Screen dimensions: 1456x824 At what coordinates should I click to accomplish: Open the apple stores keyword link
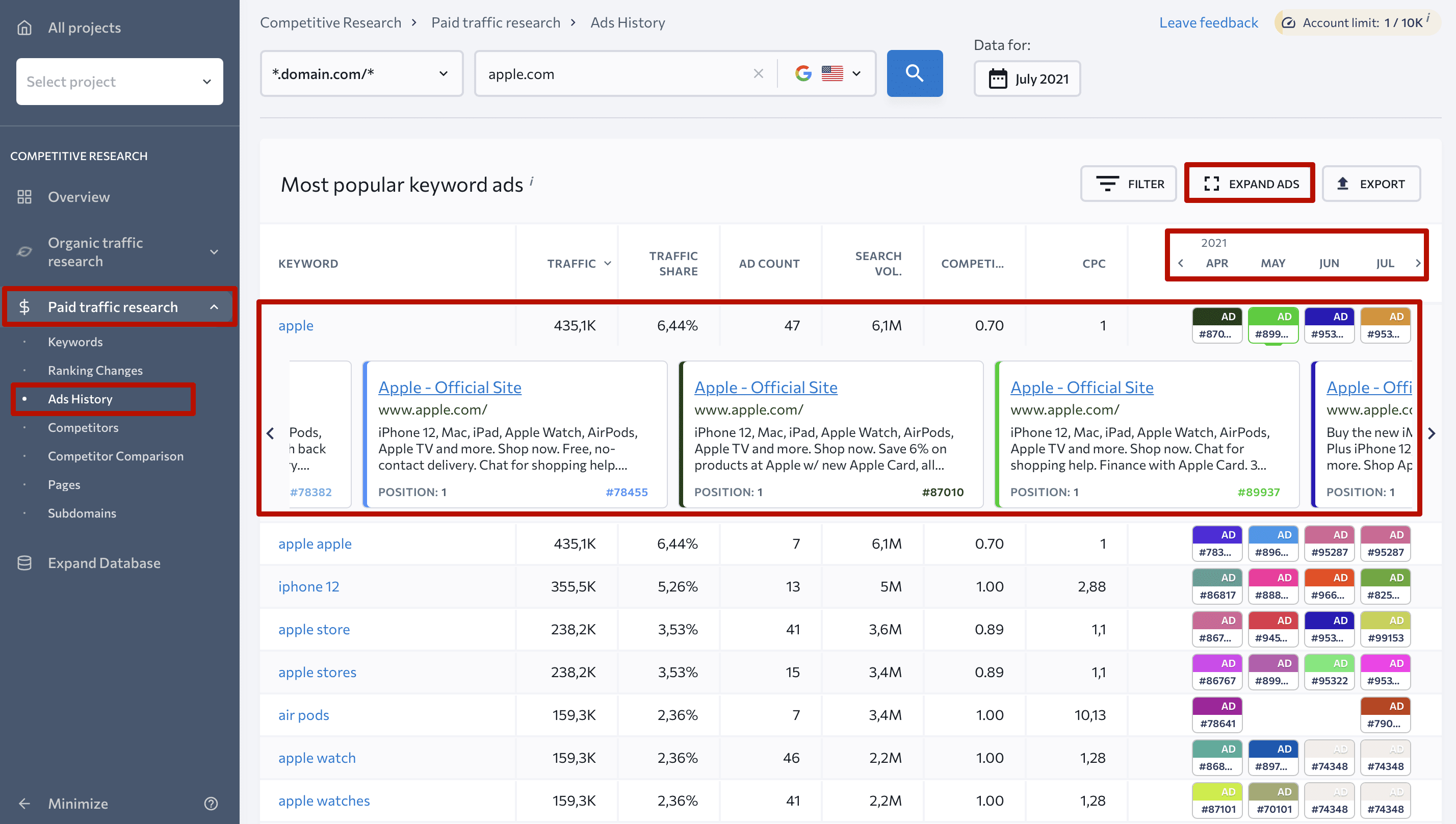tap(317, 672)
